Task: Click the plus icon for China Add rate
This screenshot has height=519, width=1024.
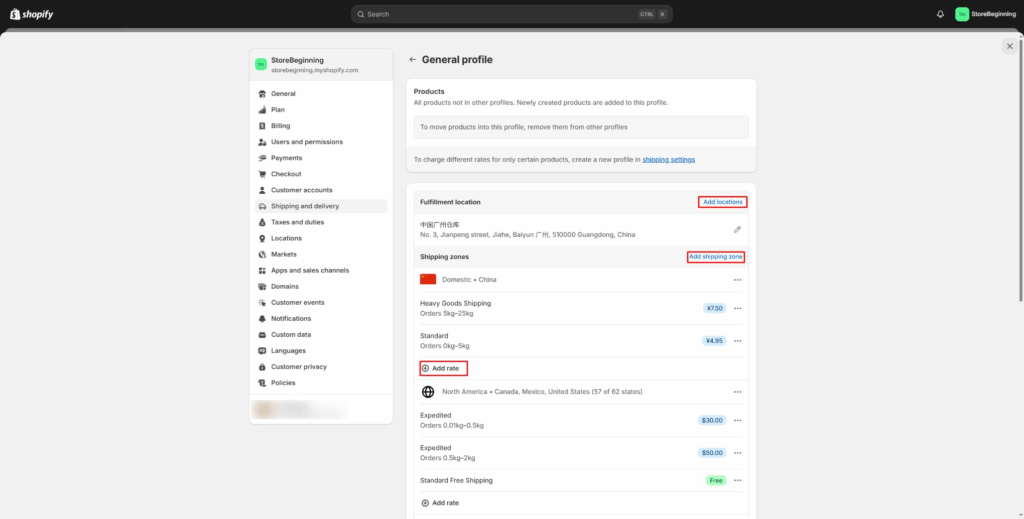Action: click(x=425, y=368)
